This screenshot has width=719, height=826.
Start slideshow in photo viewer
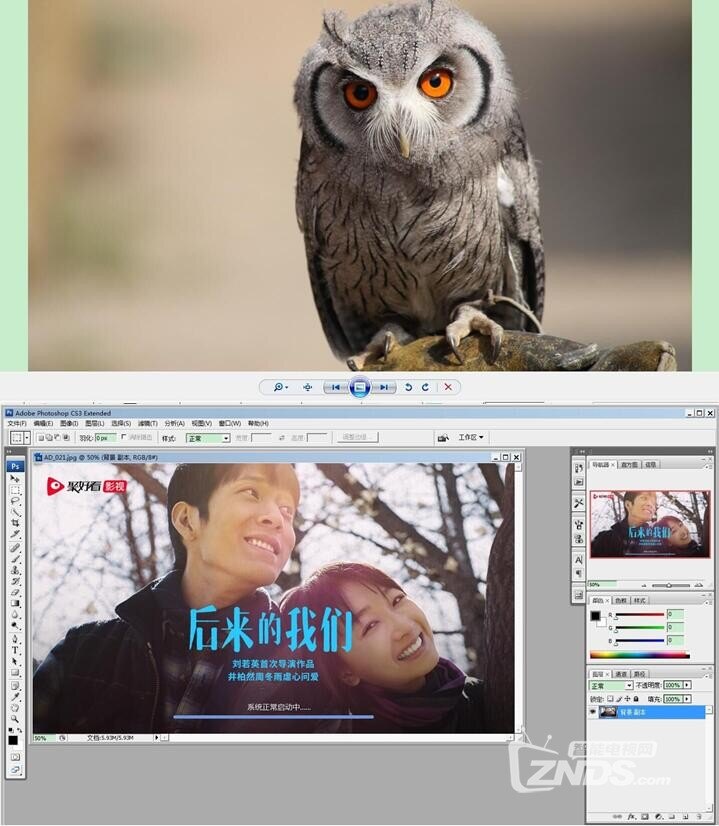coord(360,387)
